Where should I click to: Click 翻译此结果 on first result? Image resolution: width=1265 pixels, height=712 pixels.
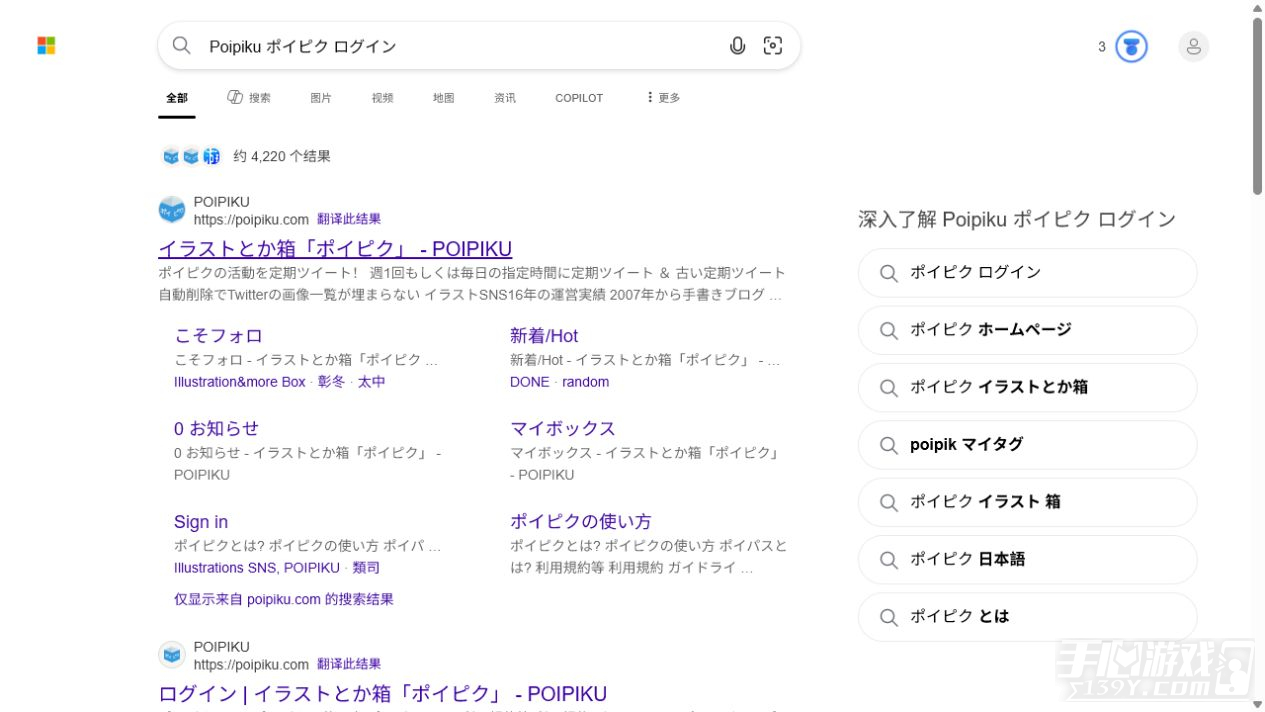pyautogui.click(x=349, y=220)
